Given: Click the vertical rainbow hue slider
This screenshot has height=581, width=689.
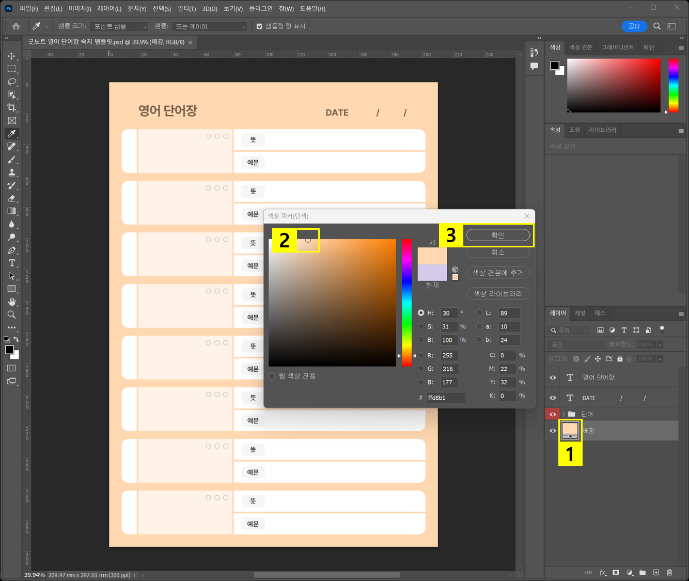Looking at the screenshot, I should point(406,300).
